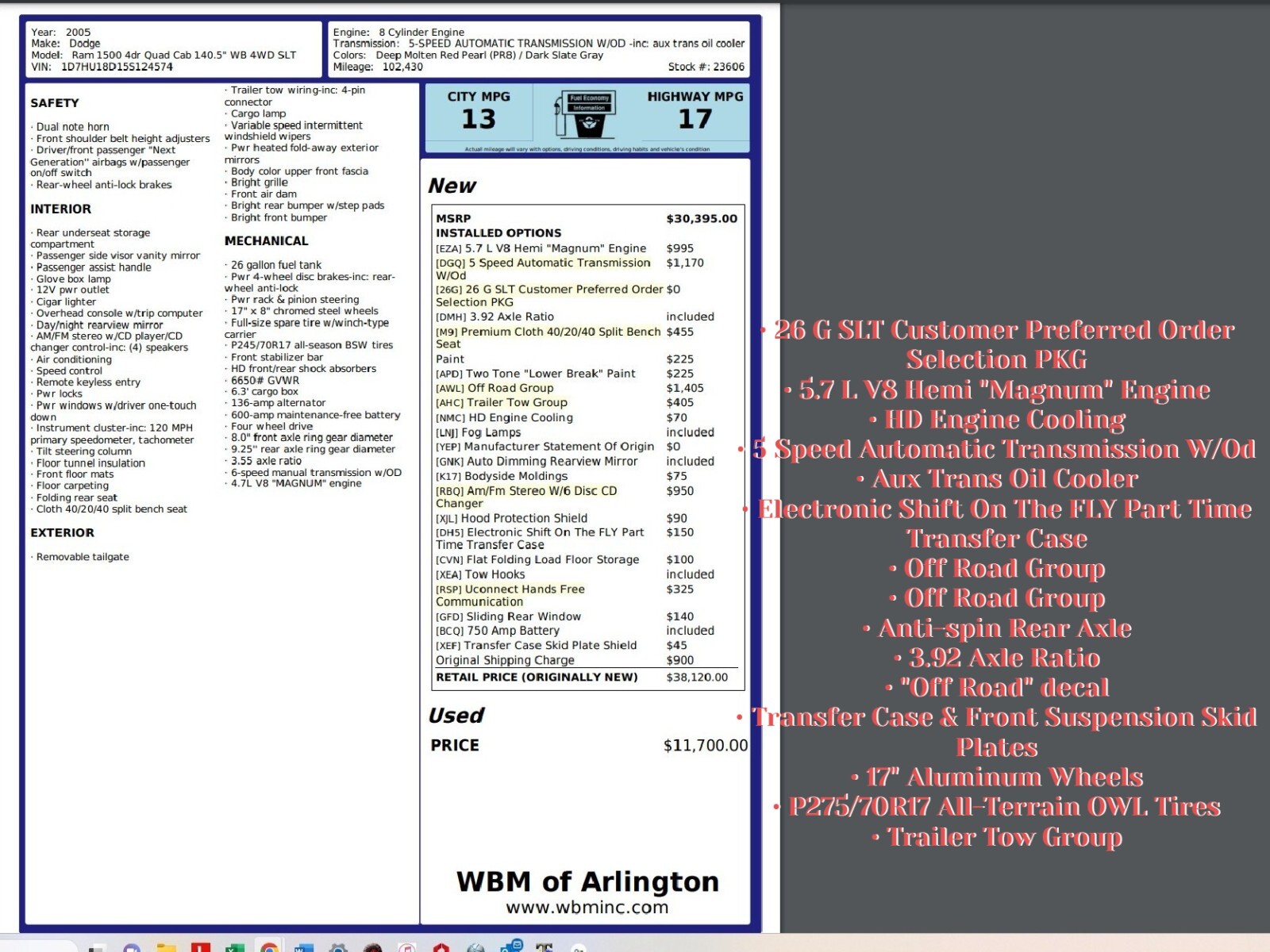The image size is (1270, 952).
Task: Click the red P275/70R17 All-Terrain OWL Tires text
Action: 998,807
